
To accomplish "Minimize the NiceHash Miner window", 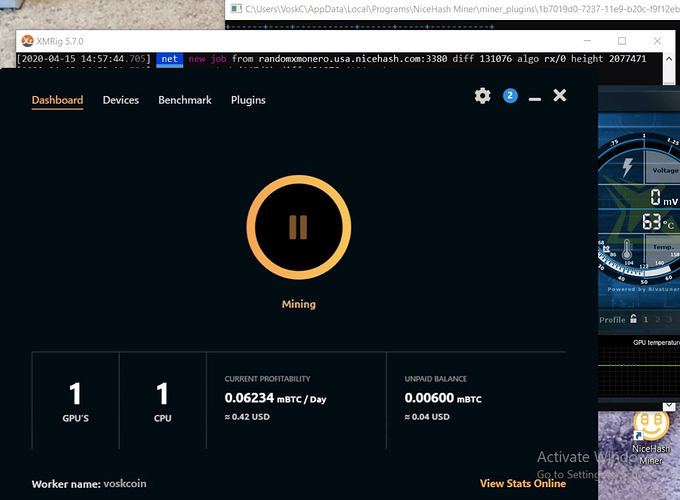I will pyautogui.click(x=535, y=99).
